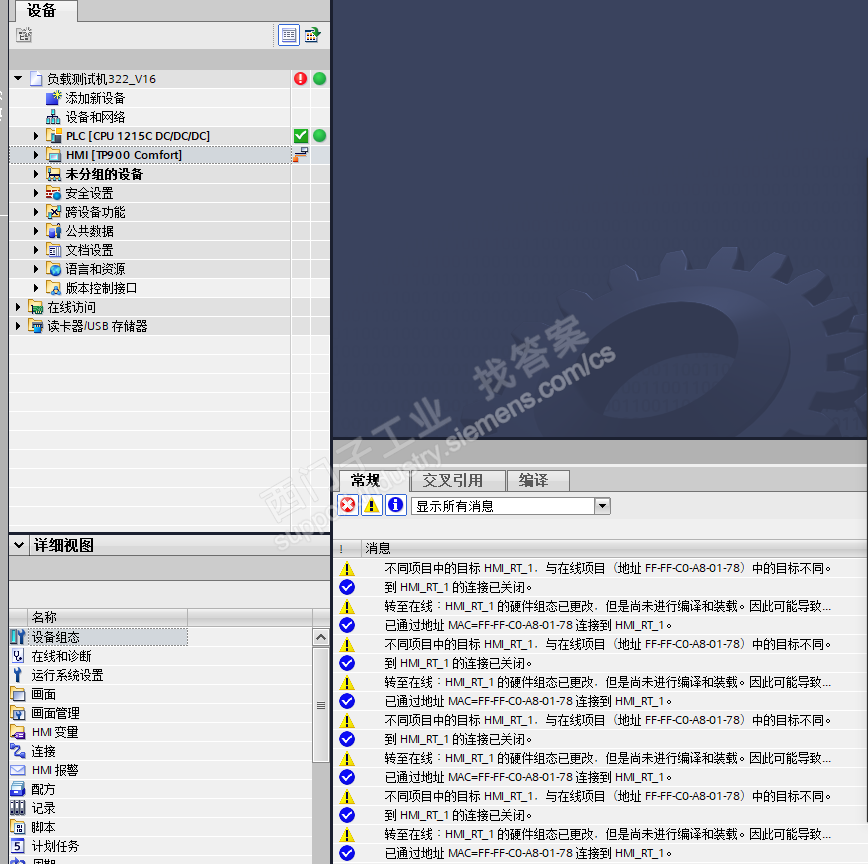Viewport: 868px width, 864px height.
Task: Click the 记录 icon
Action: [18, 808]
